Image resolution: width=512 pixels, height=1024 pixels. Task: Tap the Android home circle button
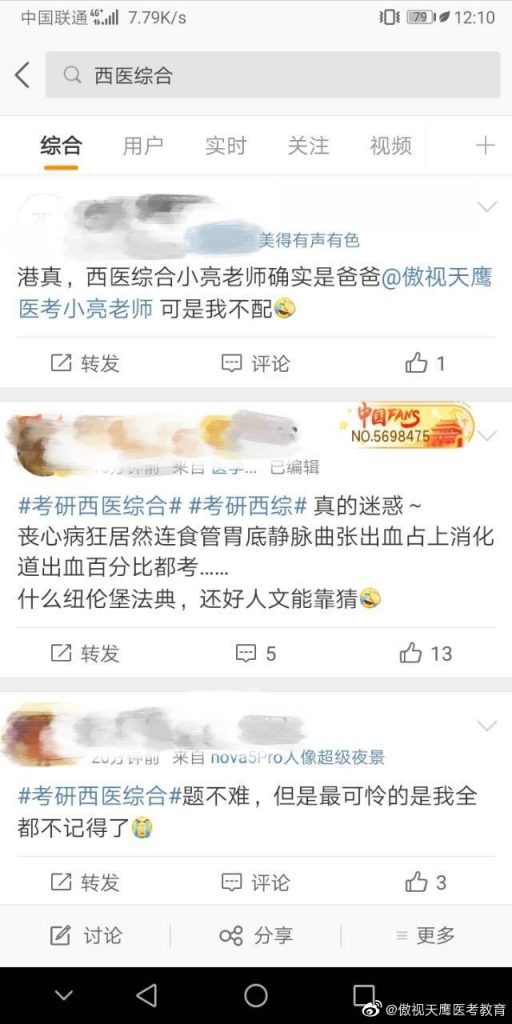click(256, 995)
